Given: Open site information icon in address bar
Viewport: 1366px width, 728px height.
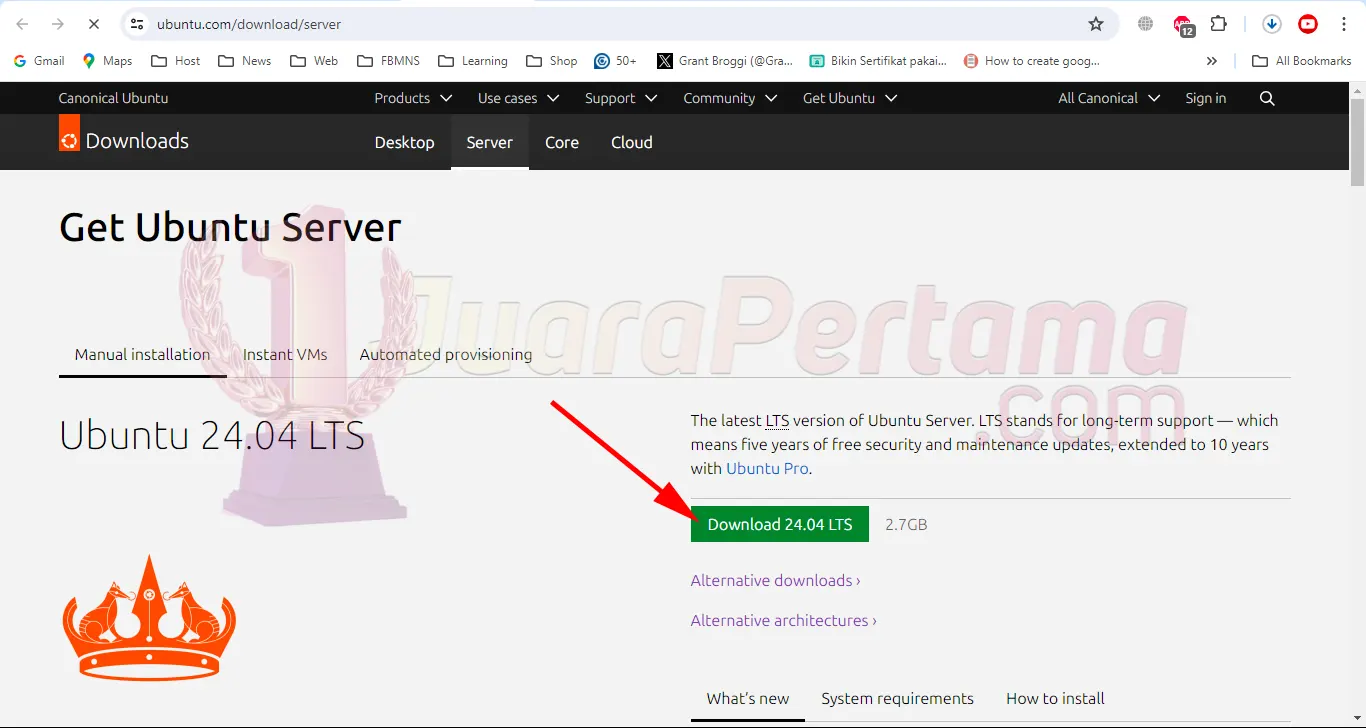Looking at the screenshot, I should point(138,24).
